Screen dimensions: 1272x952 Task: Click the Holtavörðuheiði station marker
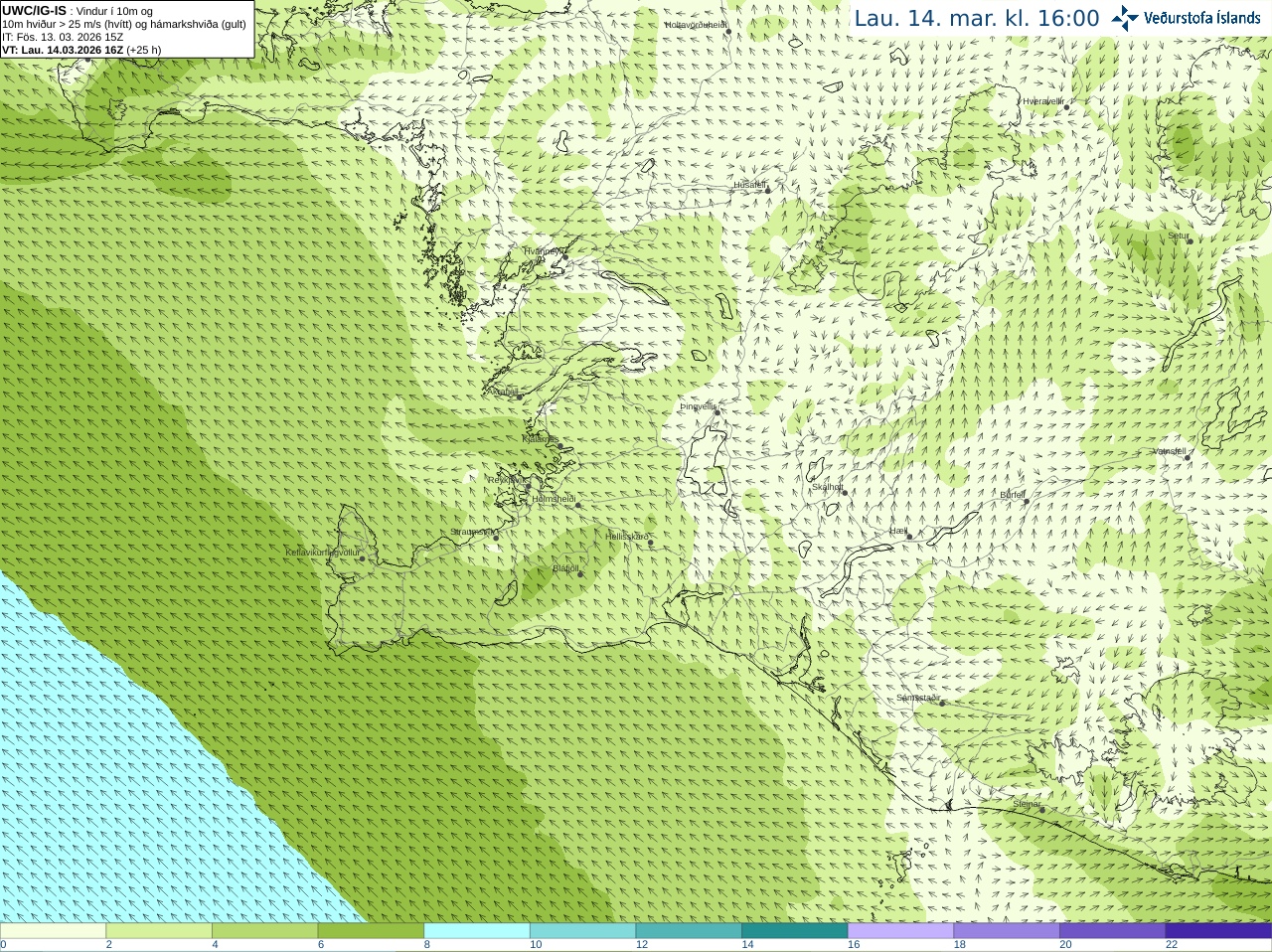728,32
